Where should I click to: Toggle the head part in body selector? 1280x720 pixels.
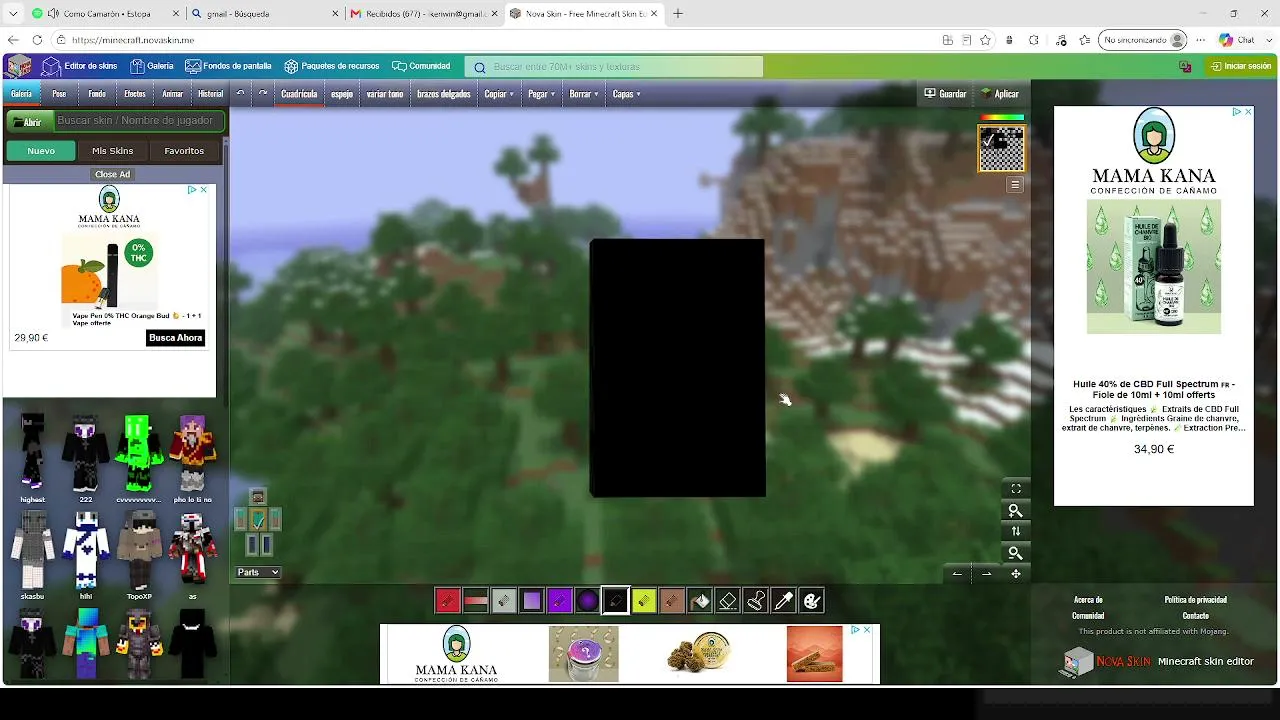(258, 497)
